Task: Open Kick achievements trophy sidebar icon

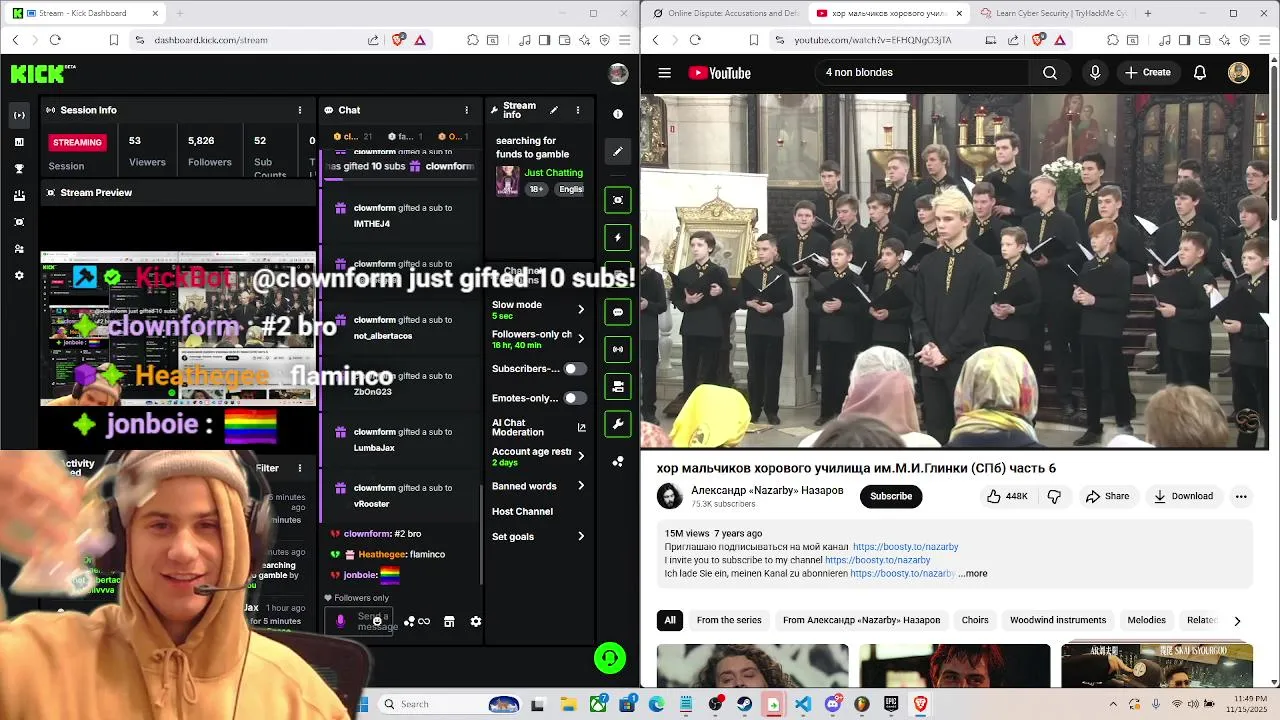Action: point(19,169)
